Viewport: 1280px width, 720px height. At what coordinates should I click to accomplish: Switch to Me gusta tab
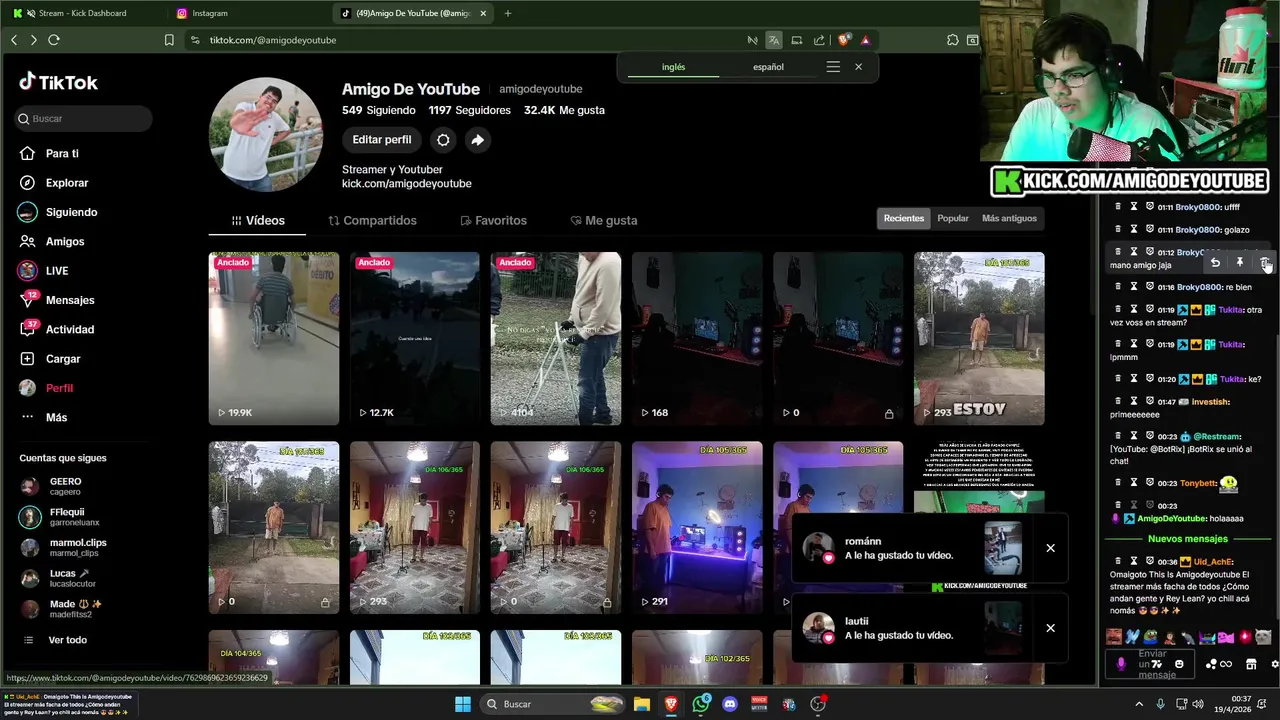click(603, 220)
